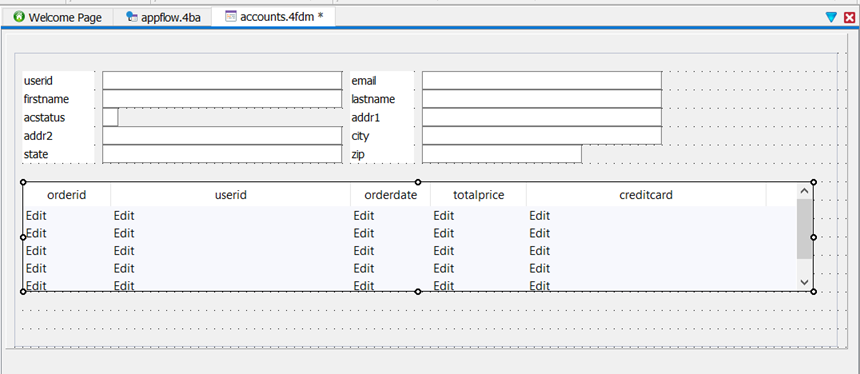Select the addr2 label
Image resolution: width=860 pixels, height=374 pixels.
point(38,136)
